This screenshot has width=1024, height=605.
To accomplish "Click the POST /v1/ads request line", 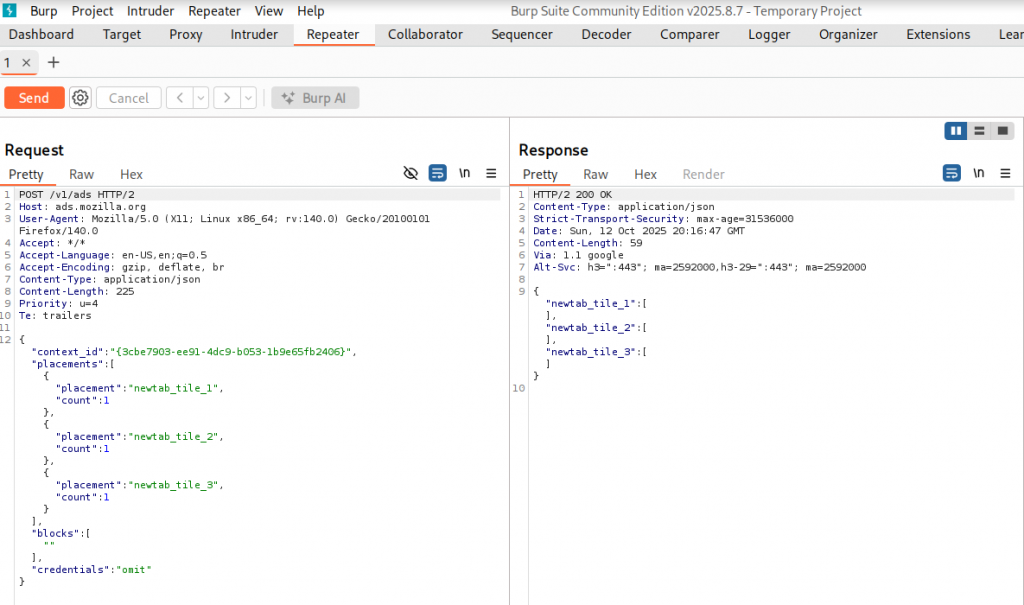I will (x=76, y=195).
